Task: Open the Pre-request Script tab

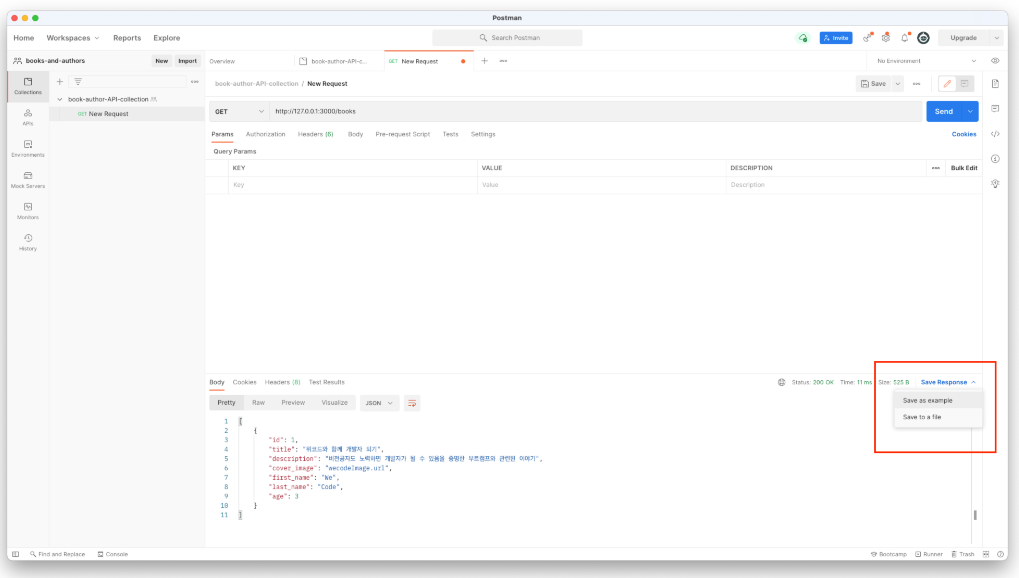Action: pyautogui.click(x=402, y=134)
